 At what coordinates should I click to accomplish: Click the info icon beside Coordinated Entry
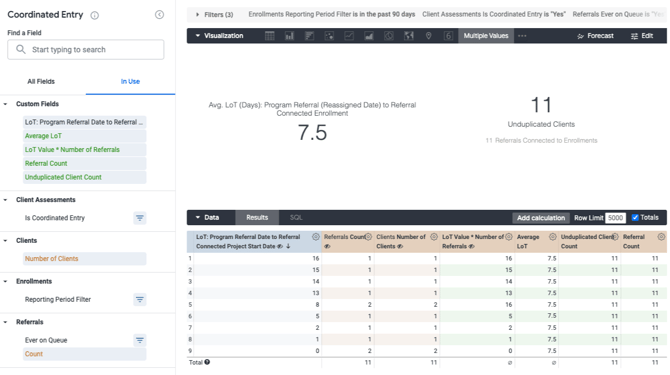point(94,15)
